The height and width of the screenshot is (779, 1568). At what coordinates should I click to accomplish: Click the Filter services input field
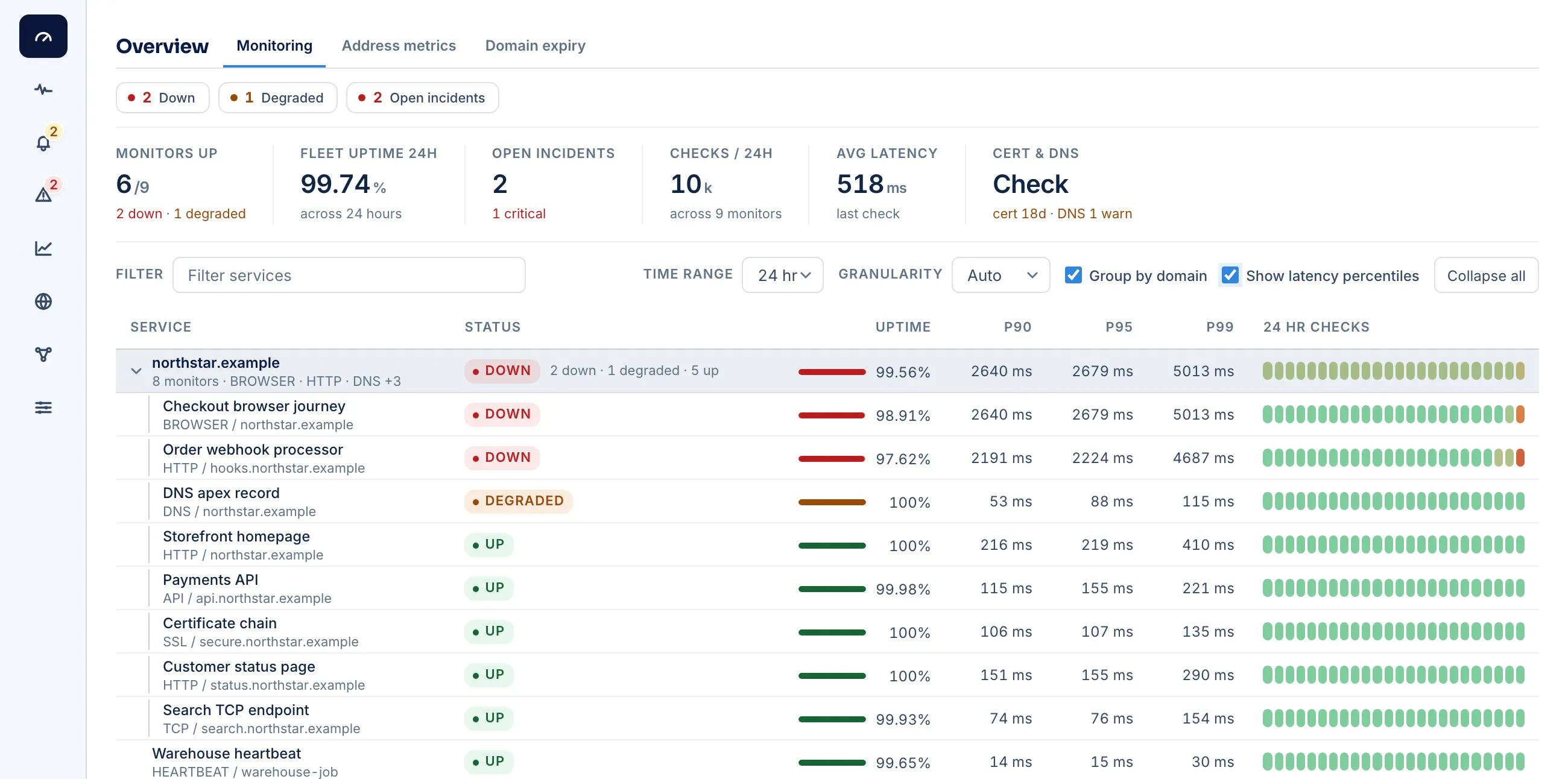click(x=349, y=275)
